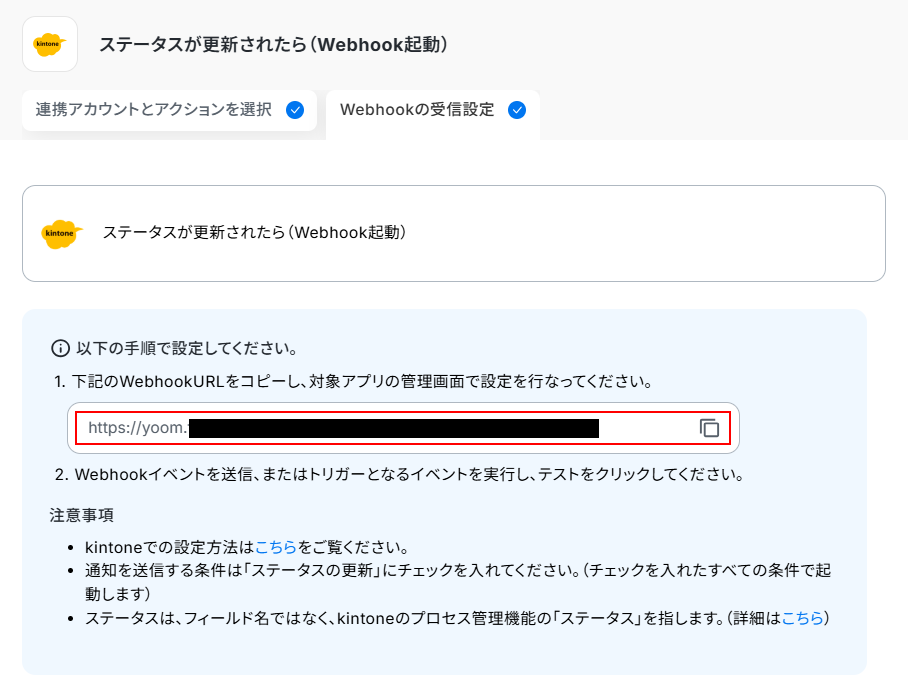908x691 pixels.
Task: Click the trigger card with the Webhook起動 title
Action: click(x=453, y=233)
